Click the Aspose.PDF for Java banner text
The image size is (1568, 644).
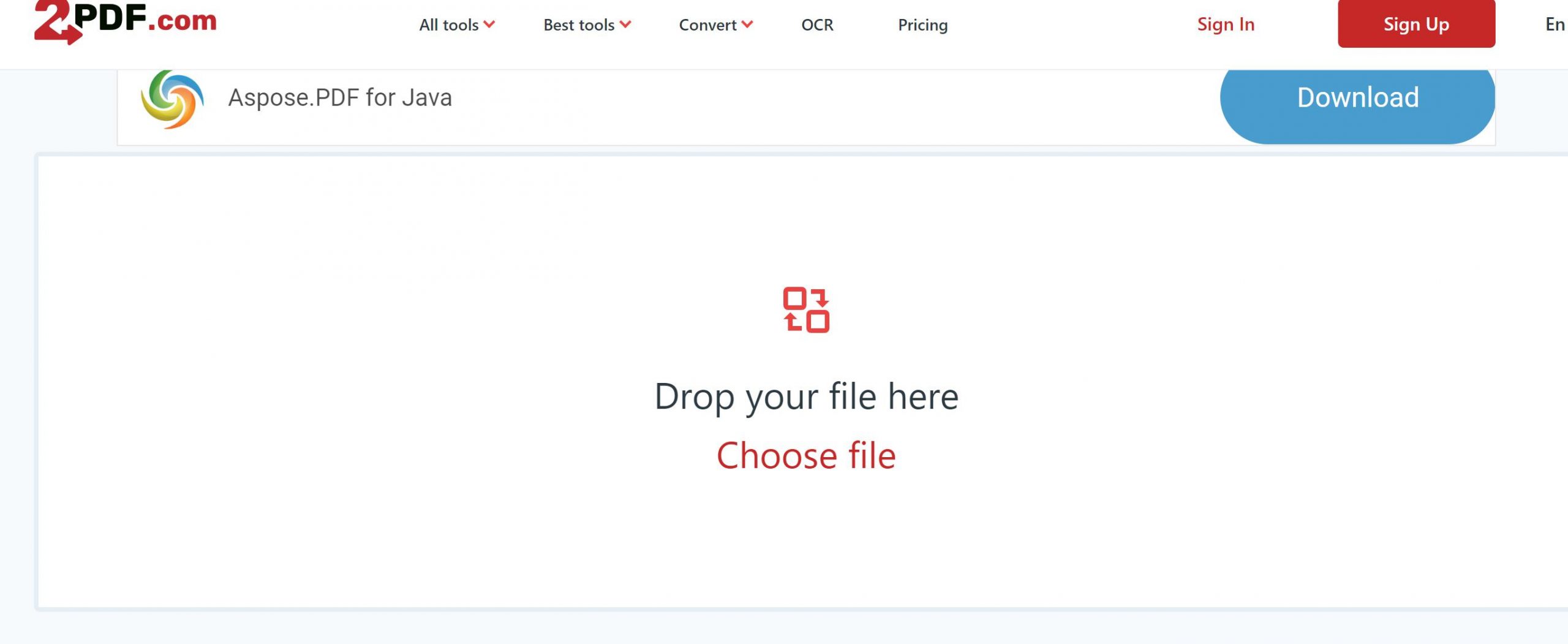341,97
